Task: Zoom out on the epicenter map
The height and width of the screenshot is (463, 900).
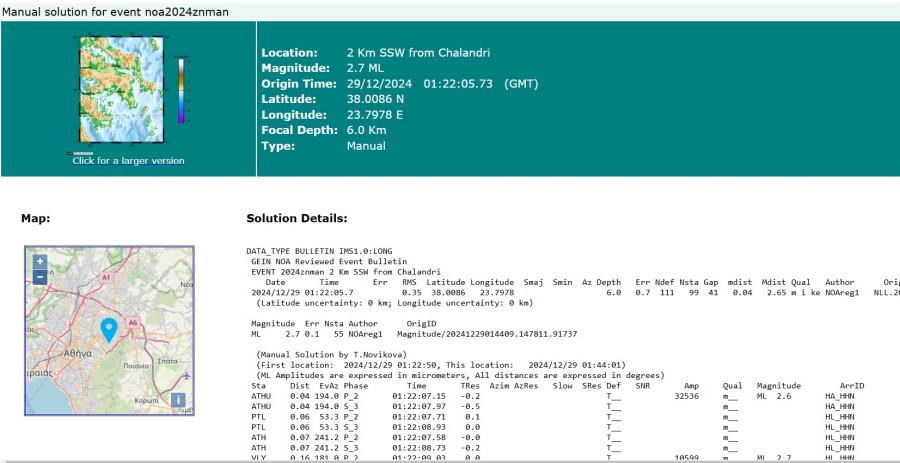Action: [40, 277]
